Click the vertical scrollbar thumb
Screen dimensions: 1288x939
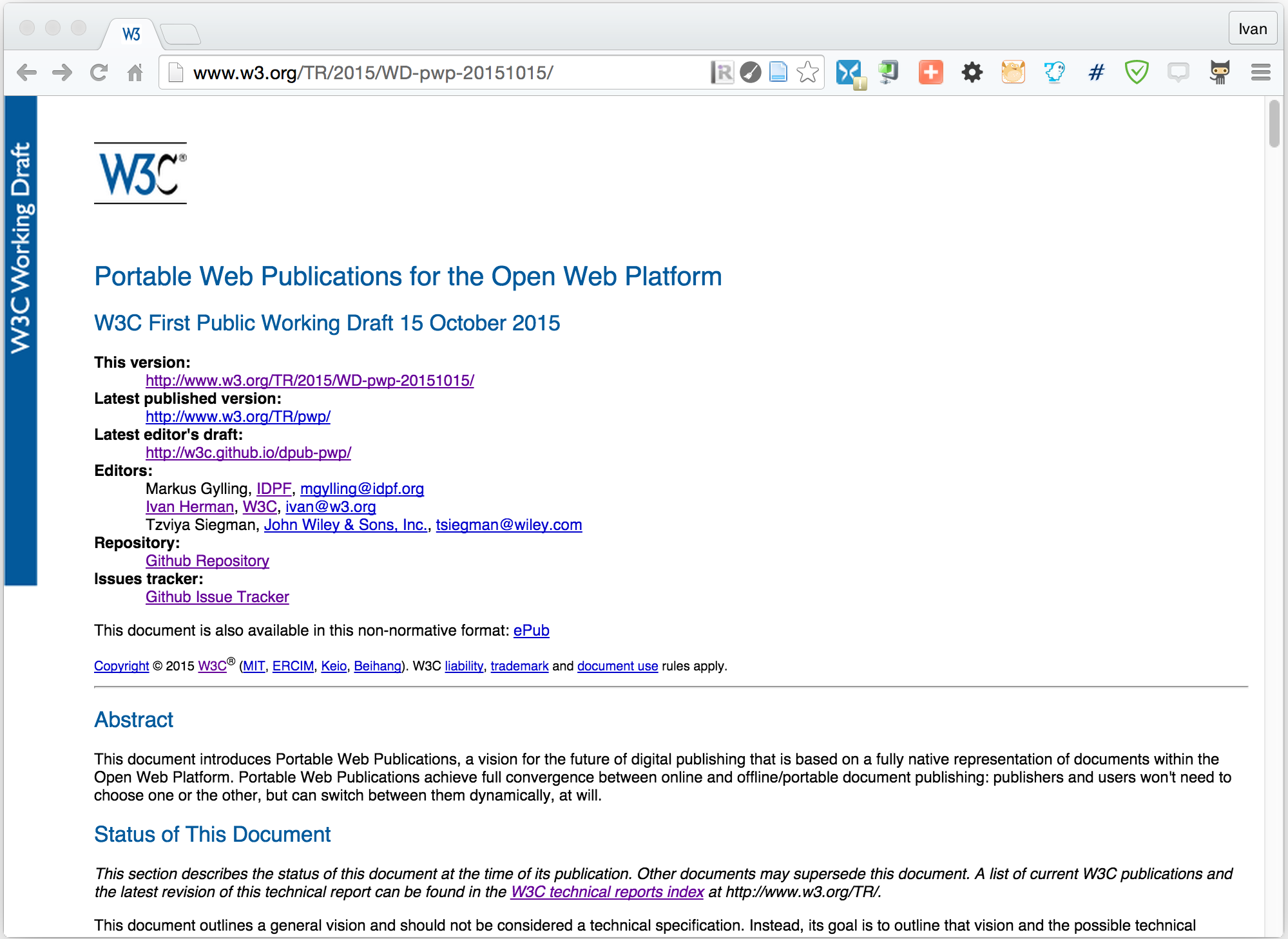click(1274, 124)
